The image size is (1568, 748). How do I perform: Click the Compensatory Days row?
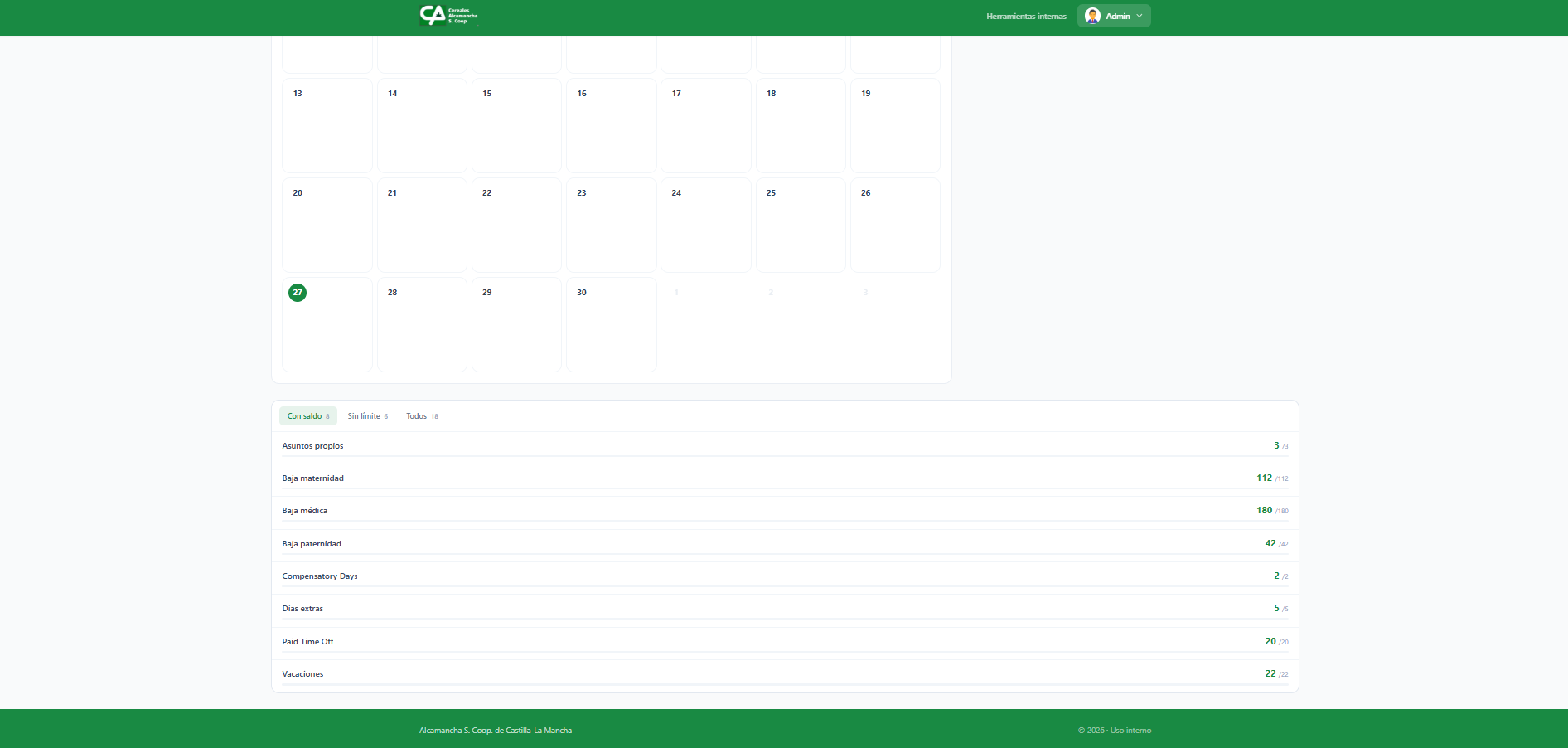point(784,576)
